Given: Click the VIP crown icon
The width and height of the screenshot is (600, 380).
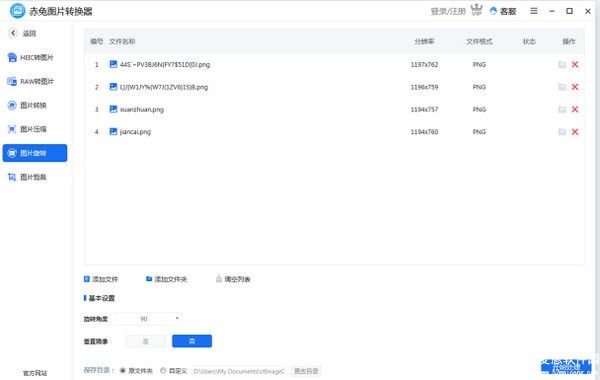Looking at the screenshot, I should pos(476,10).
